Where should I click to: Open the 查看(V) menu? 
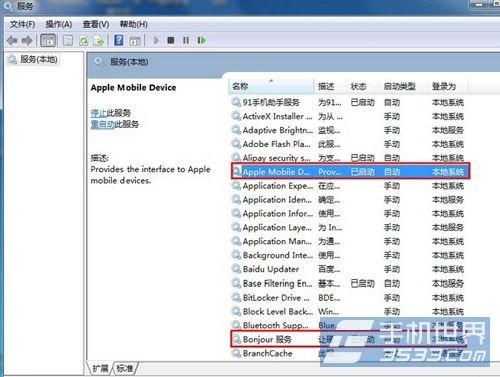click(x=96, y=24)
